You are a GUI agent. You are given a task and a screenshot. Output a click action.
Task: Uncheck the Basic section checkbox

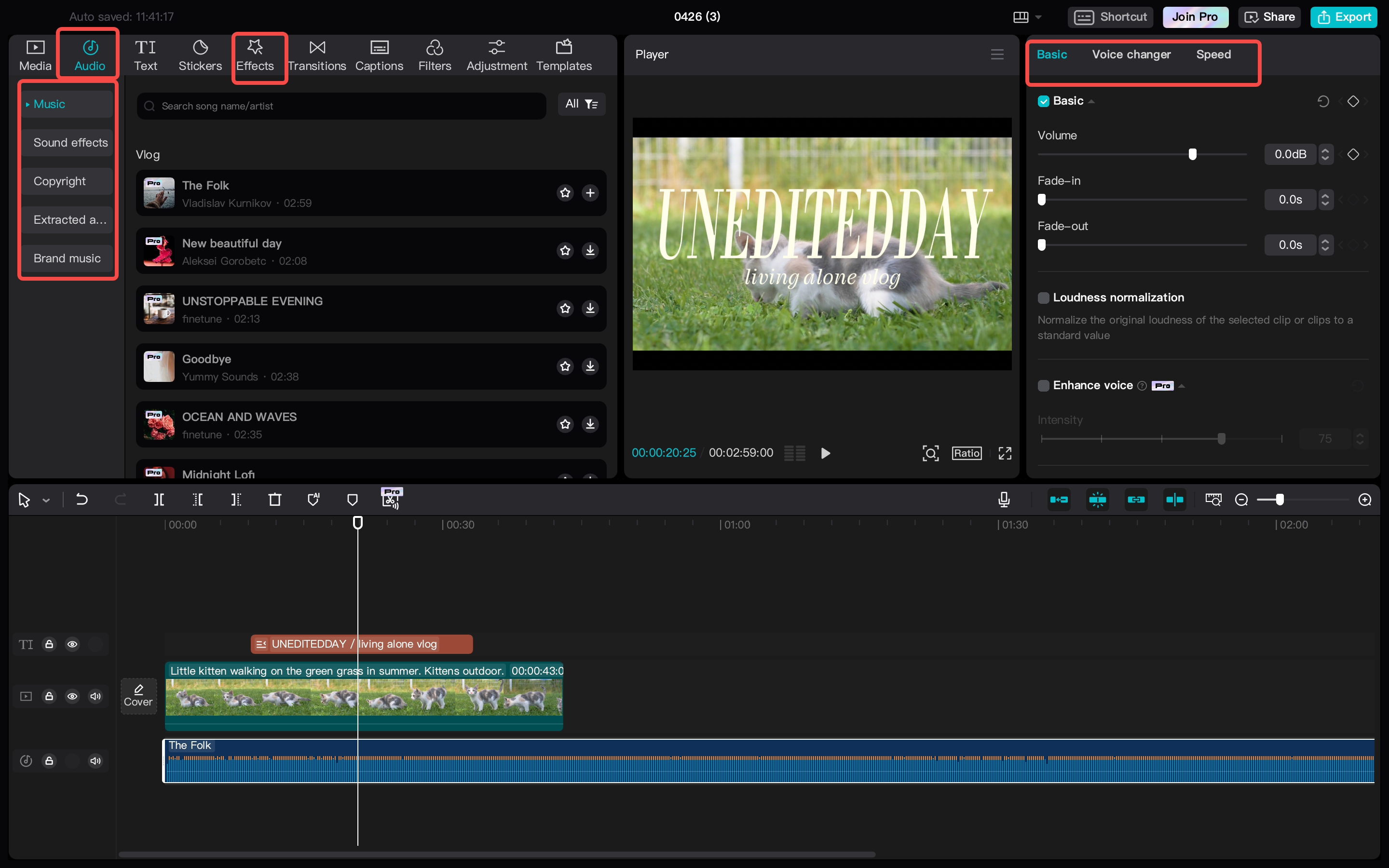point(1044,102)
